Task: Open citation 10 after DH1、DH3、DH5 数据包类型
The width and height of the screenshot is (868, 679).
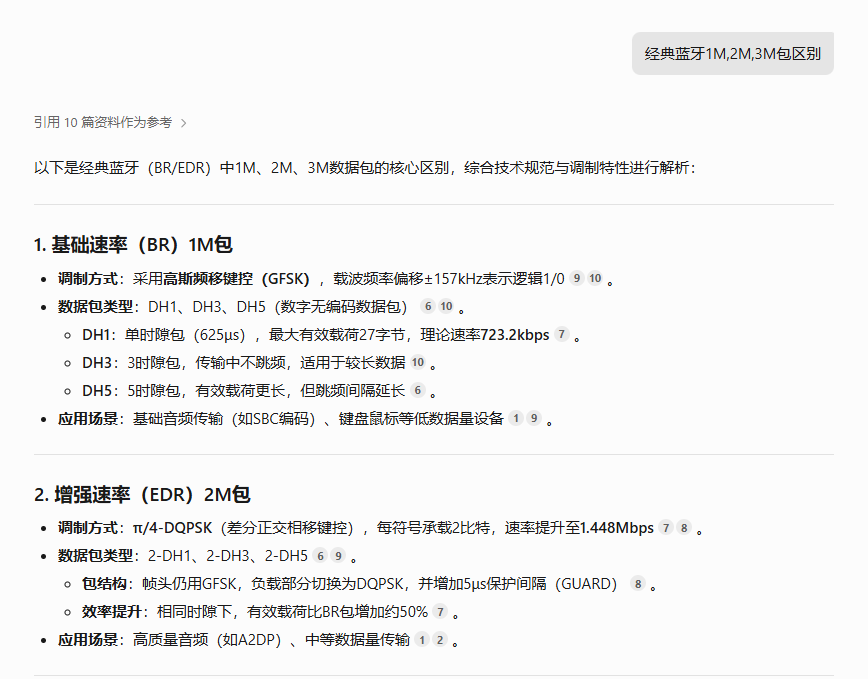Action: click(x=446, y=307)
